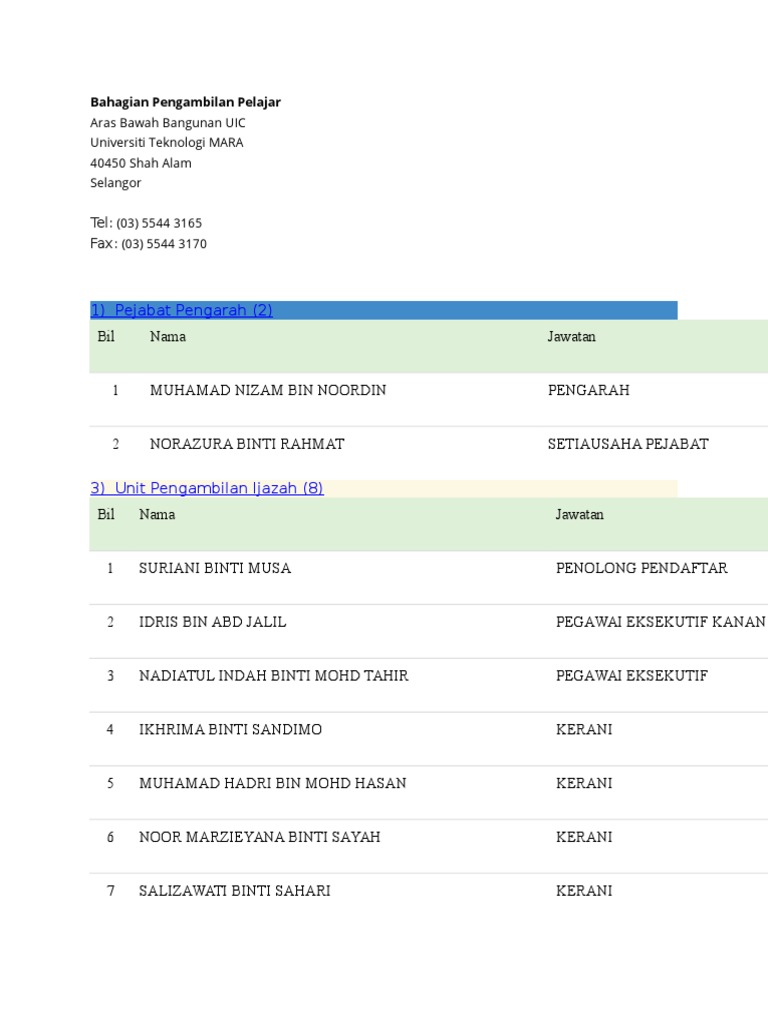Click 'KERANI' in Salizawati's row
Screen dimensions: 768x1024
pos(584,891)
